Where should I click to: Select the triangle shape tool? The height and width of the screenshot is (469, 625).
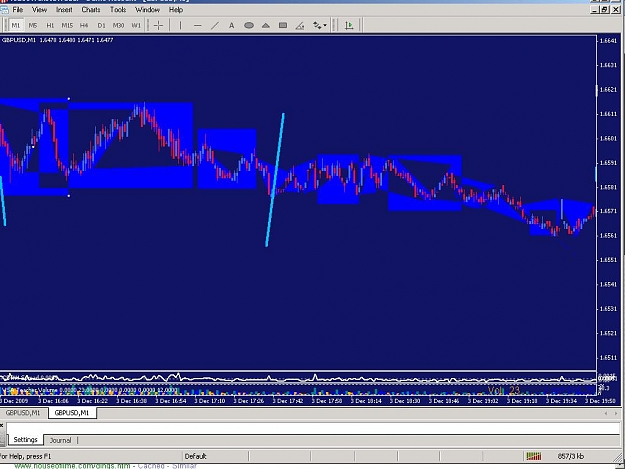[266, 26]
